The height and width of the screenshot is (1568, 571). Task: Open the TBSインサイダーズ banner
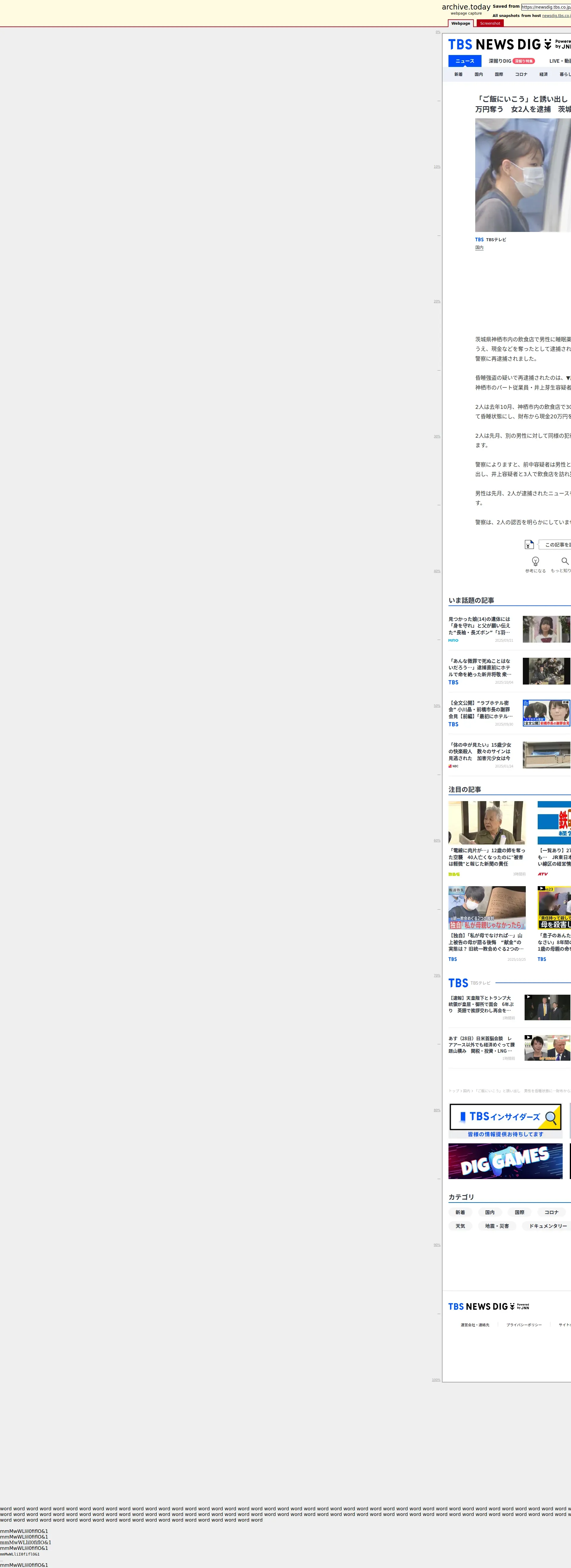(x=505, y=1120)
